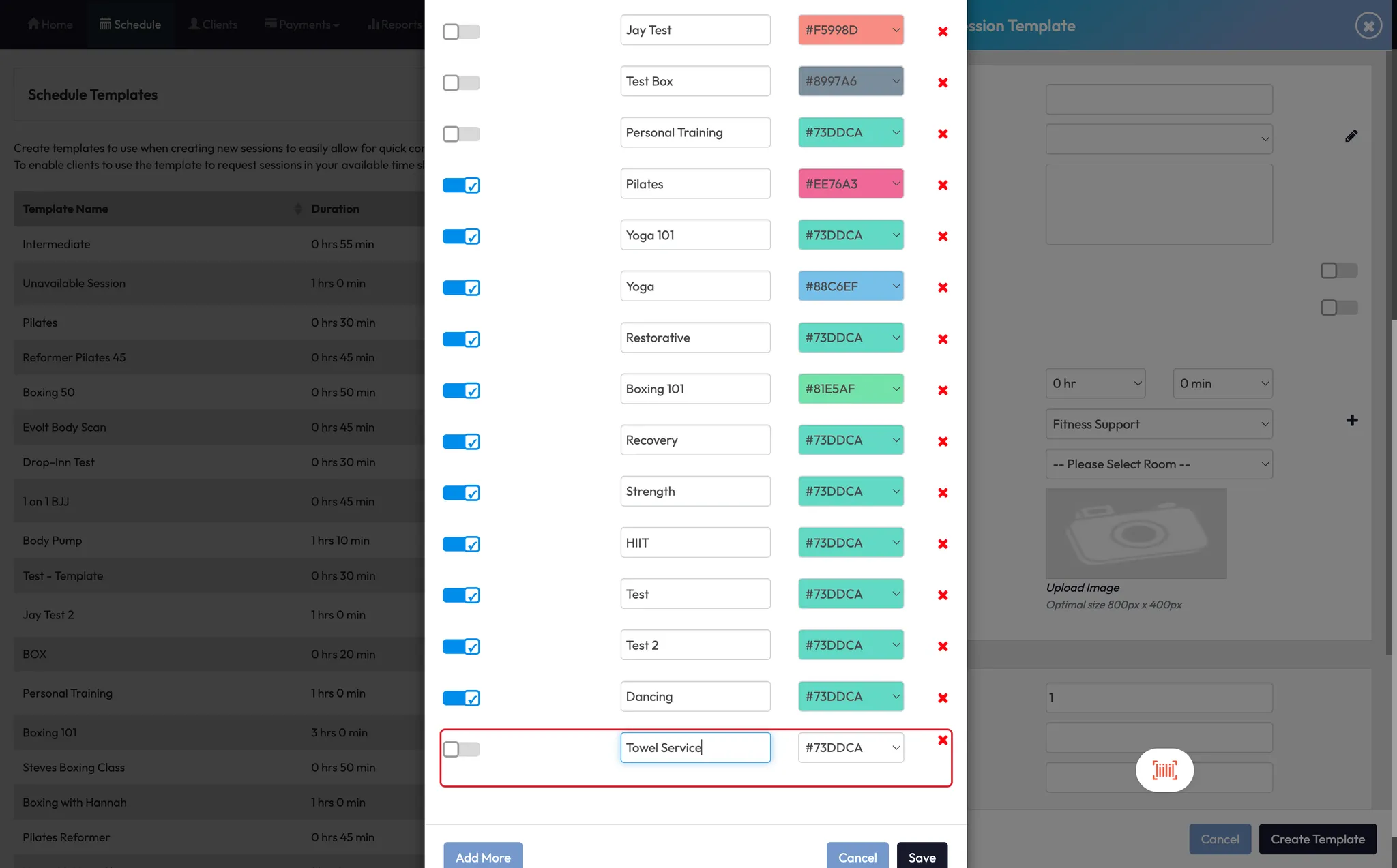This screenshot has height=868, width=1397.
Task: Delete the Pilates category row
Action: coord(942,185)
